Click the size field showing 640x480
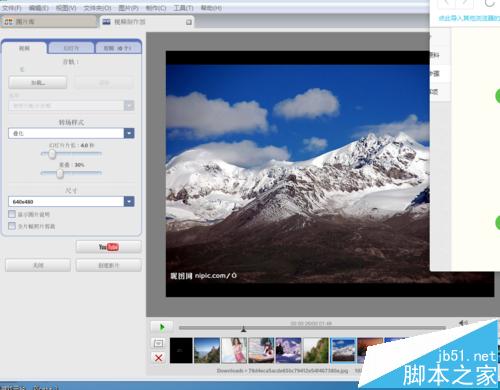The width and height of the screenshot is (500, 390). [66, 201]
